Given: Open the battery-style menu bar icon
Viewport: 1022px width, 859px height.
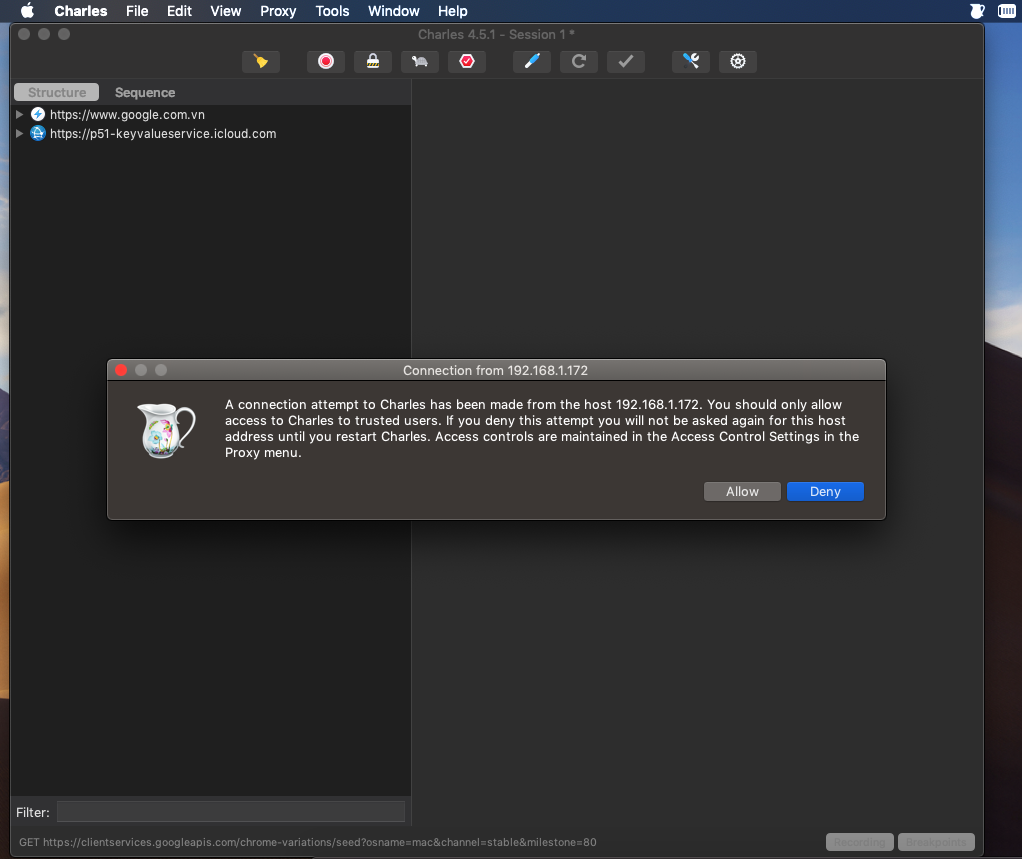Looking at the screenshot, I should pyautogui.click(x=1006, y=11).
